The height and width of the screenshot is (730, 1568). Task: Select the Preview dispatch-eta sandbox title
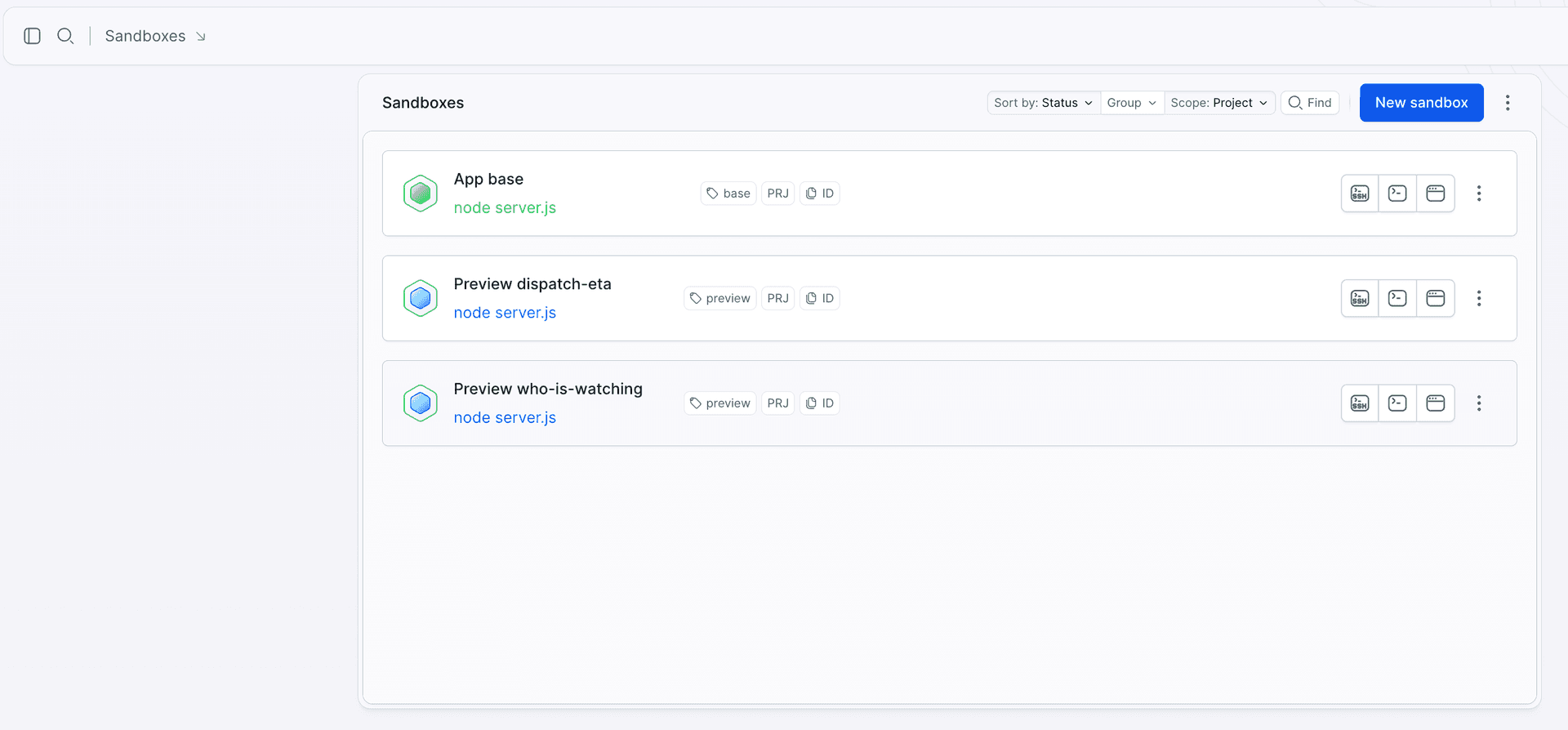pos(532,284)
